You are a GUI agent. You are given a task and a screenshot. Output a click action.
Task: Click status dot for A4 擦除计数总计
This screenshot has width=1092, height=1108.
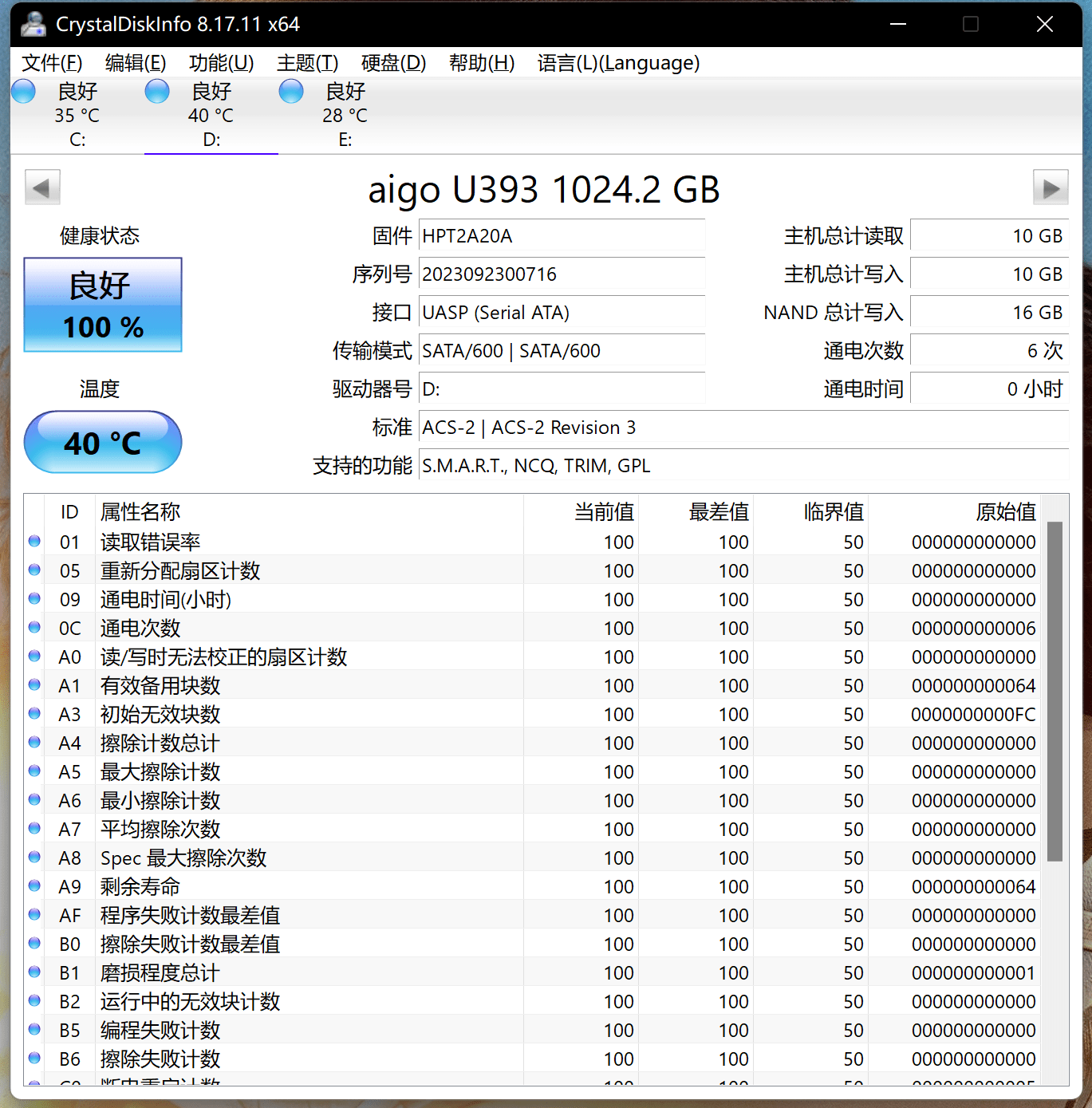point(34,742)
